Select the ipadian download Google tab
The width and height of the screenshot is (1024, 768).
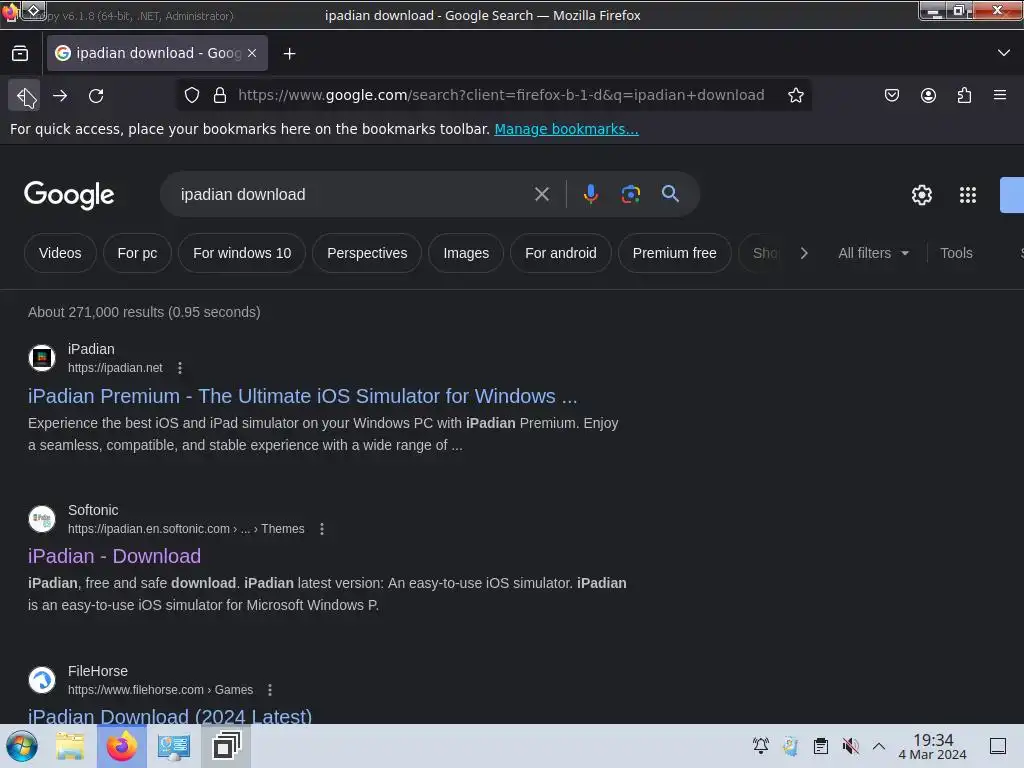coord(157,53)
